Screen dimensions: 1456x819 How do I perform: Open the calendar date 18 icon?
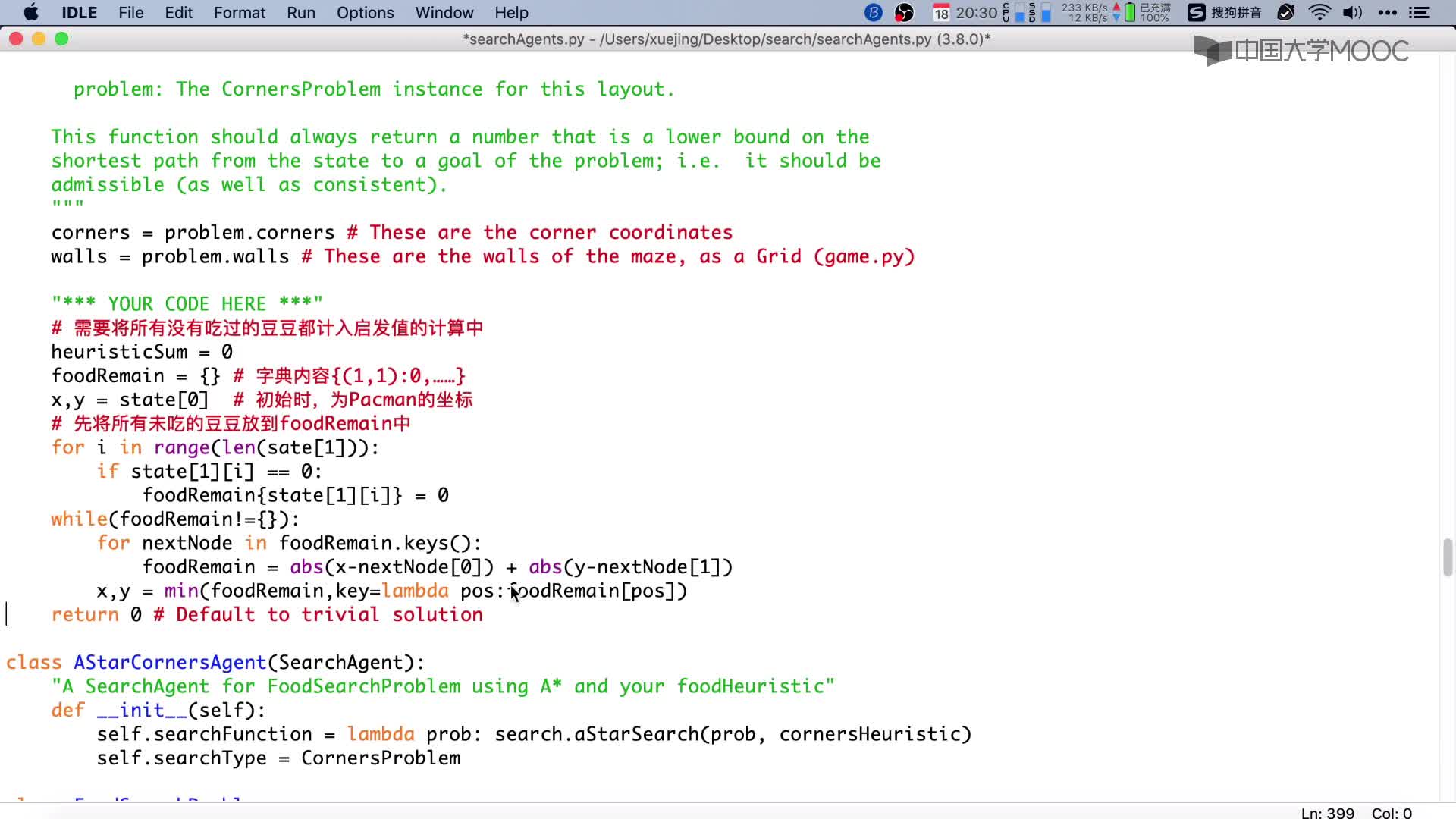941,13
